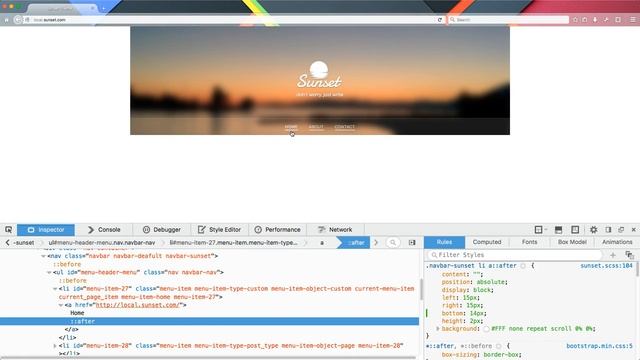640x360 pixels.
Task: Switch to the Performance panel
Action: tap(278, 230)
